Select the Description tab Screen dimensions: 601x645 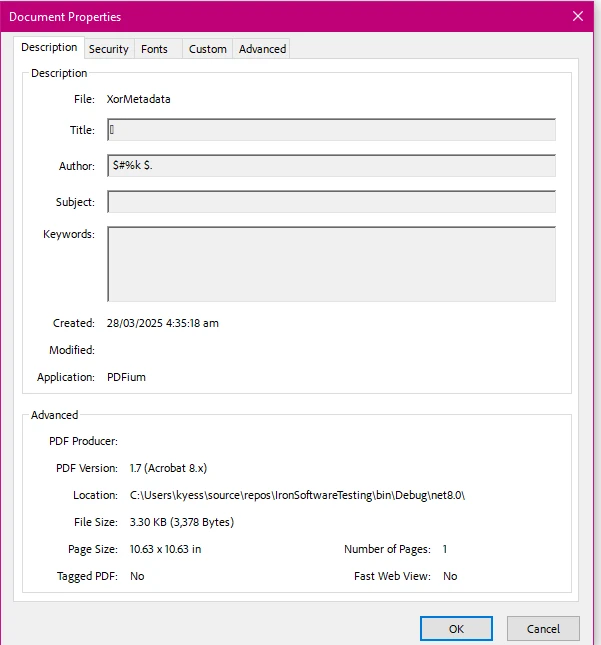pos(49,48)
